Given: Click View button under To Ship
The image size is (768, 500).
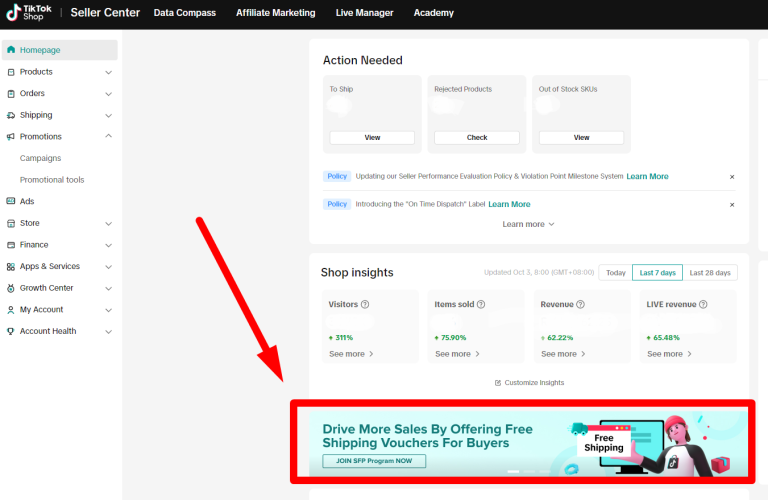Looking at the screenshot, I should pos(372,138).
